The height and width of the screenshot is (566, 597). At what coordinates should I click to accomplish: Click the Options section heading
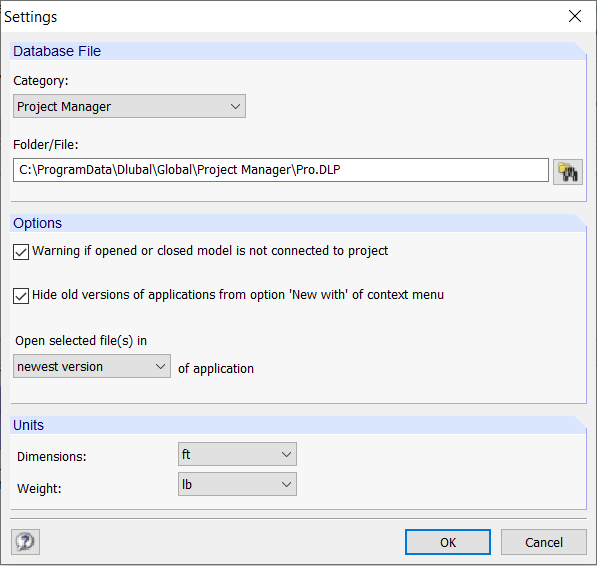(x=37, y=223)
